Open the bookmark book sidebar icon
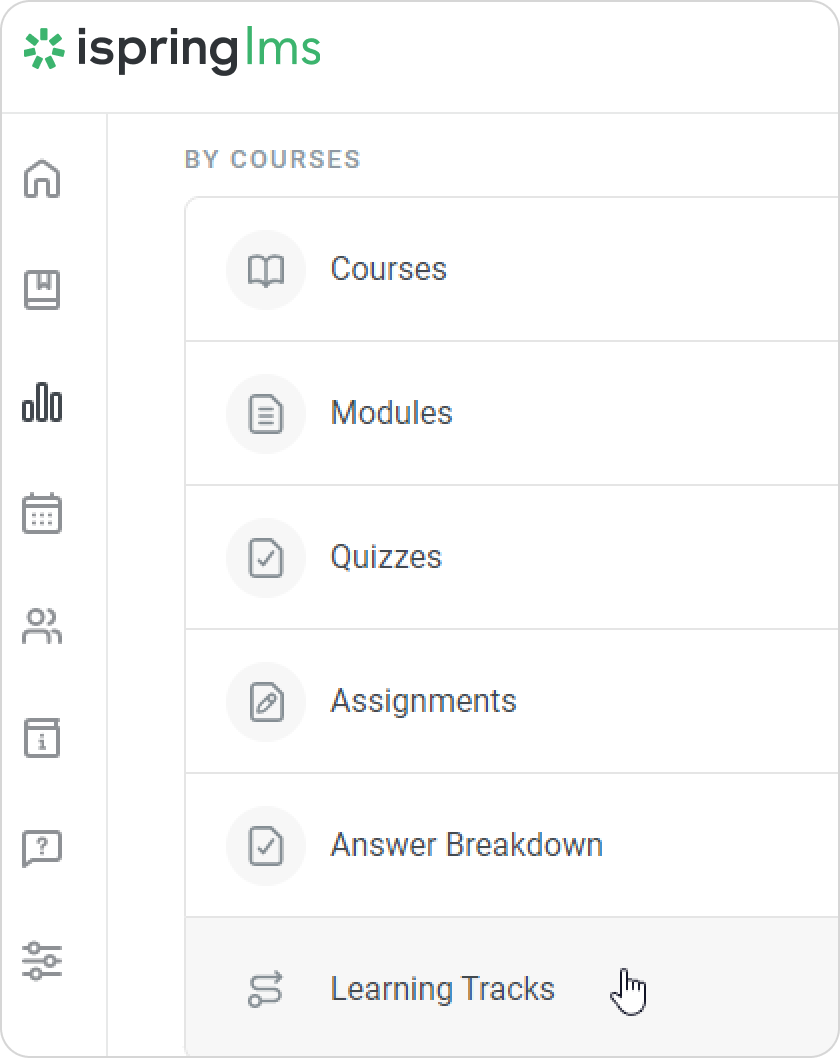Screen dimensions: 840x1058 coord(42,290)
